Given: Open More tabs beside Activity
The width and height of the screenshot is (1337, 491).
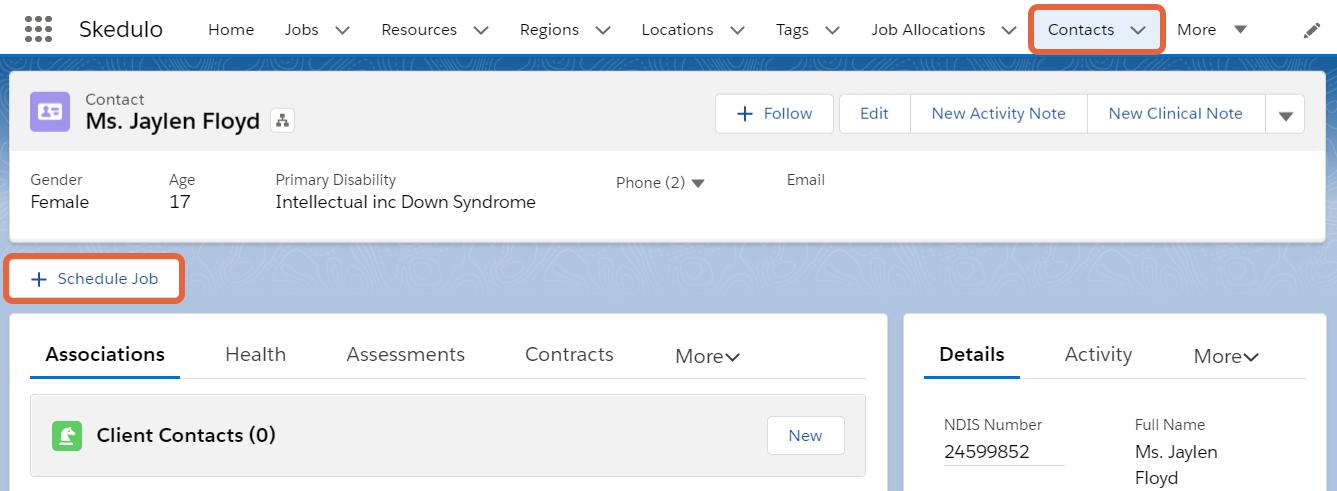Looking at the screenshot, I should (x=1226, y=356).
